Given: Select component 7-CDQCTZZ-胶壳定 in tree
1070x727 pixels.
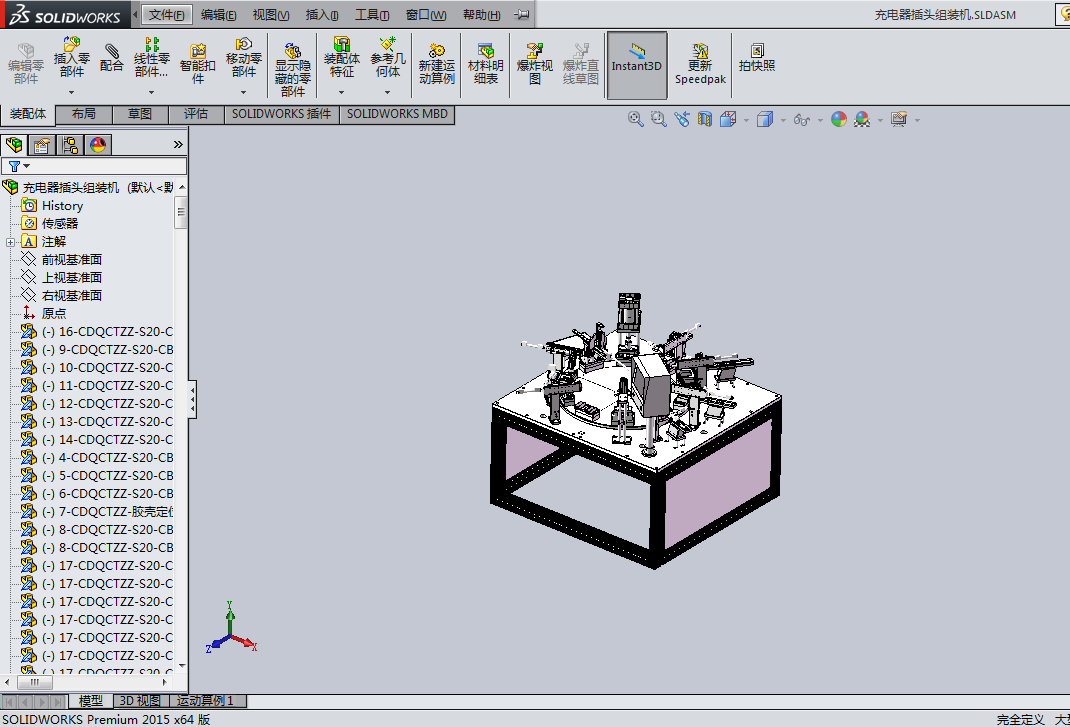Looking at the screenshot, I should [x=96, y=511].
